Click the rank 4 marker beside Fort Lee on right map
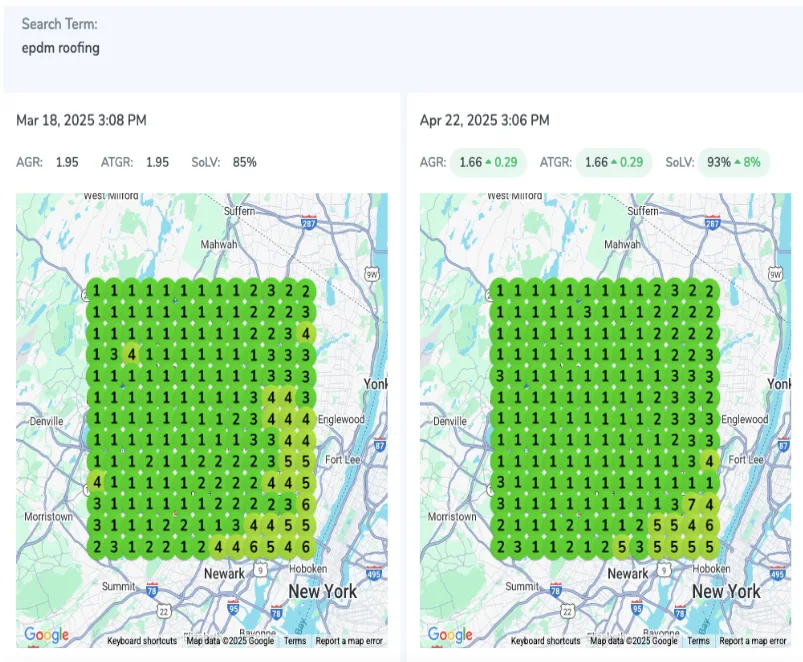Image resolution: width=803 pixels, height=662 pixels. [709, 460]
